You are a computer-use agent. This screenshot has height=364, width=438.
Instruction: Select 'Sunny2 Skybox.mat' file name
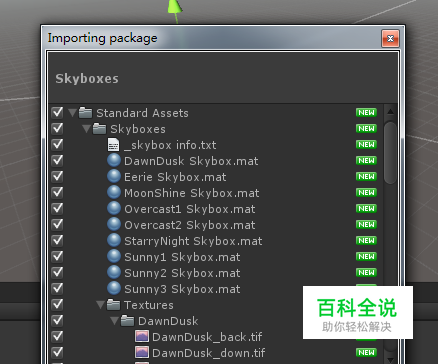[182, 273]
